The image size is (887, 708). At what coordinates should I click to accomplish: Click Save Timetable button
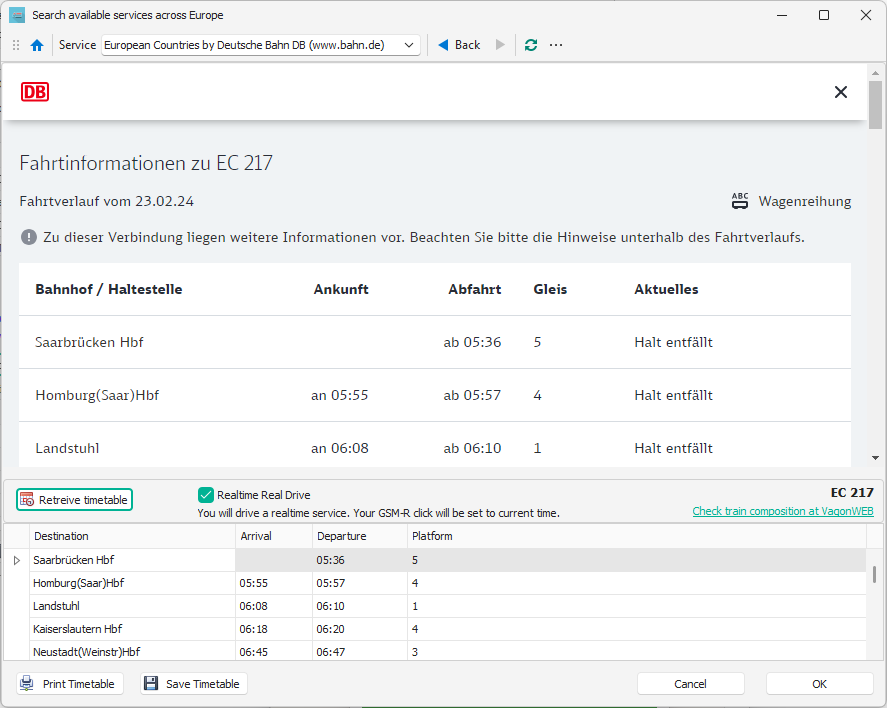(193, 684)
